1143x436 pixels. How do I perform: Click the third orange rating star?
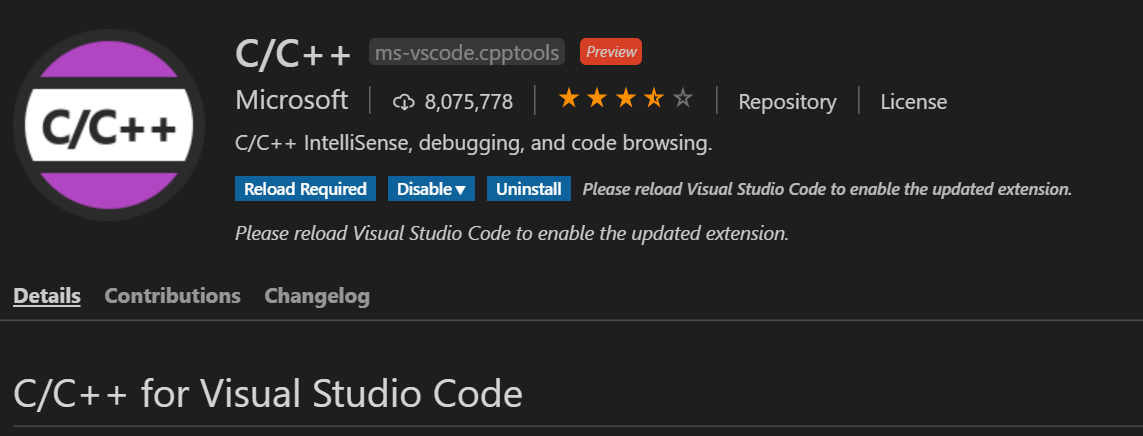(625, 99)
